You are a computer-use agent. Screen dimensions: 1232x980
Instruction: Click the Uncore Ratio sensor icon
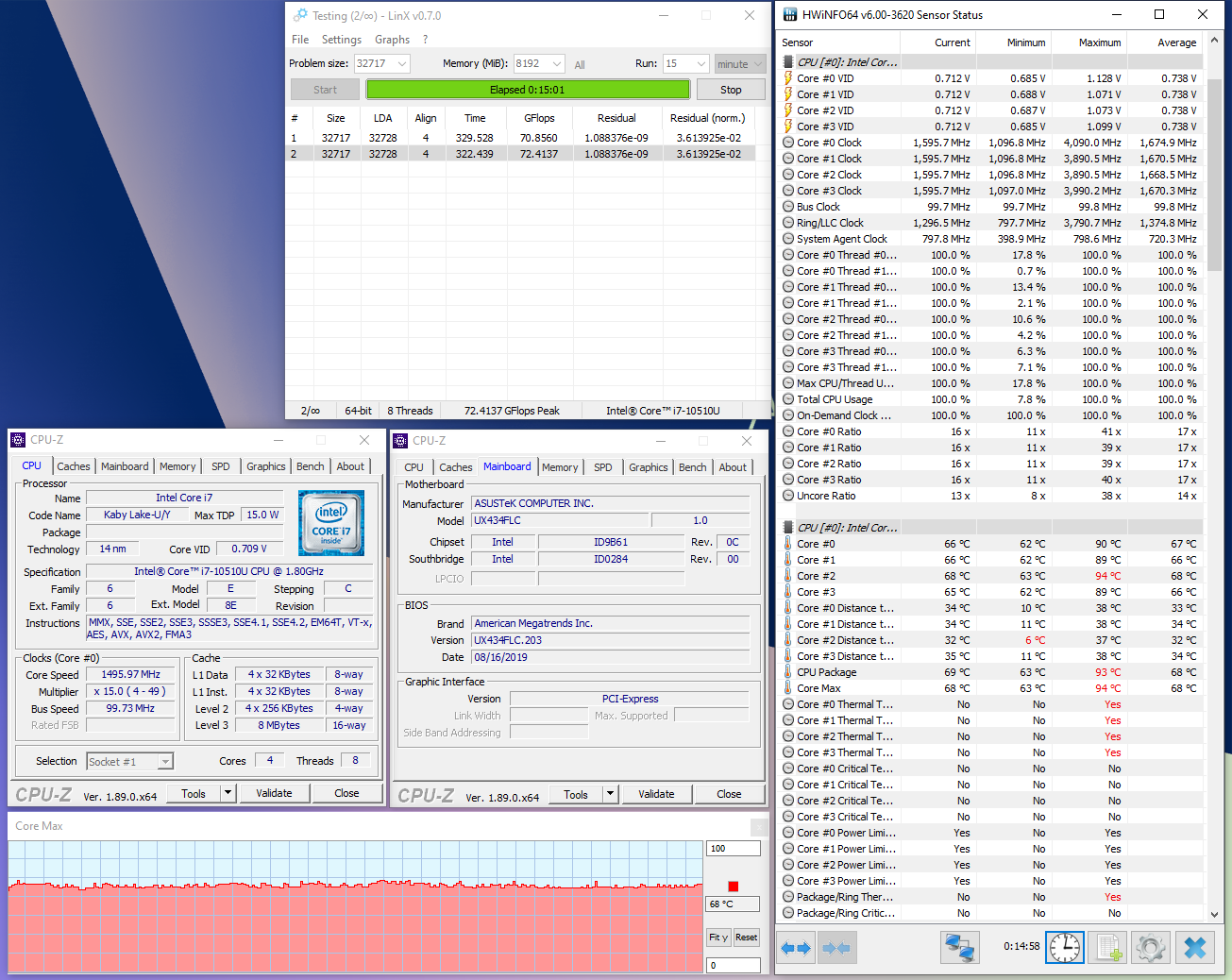[788, 496]
